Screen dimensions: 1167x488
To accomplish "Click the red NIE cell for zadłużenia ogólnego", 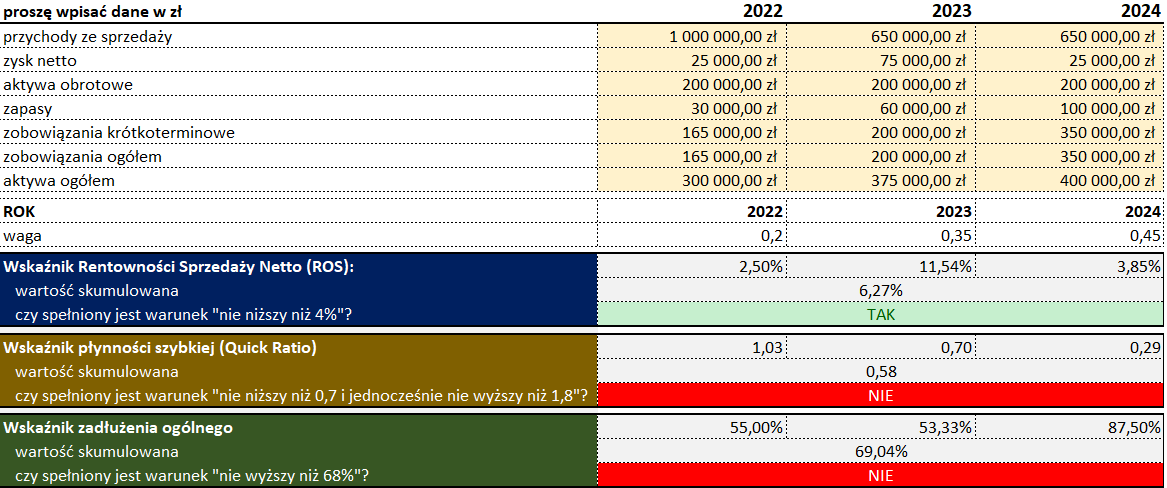I will [x=880, y=475].
